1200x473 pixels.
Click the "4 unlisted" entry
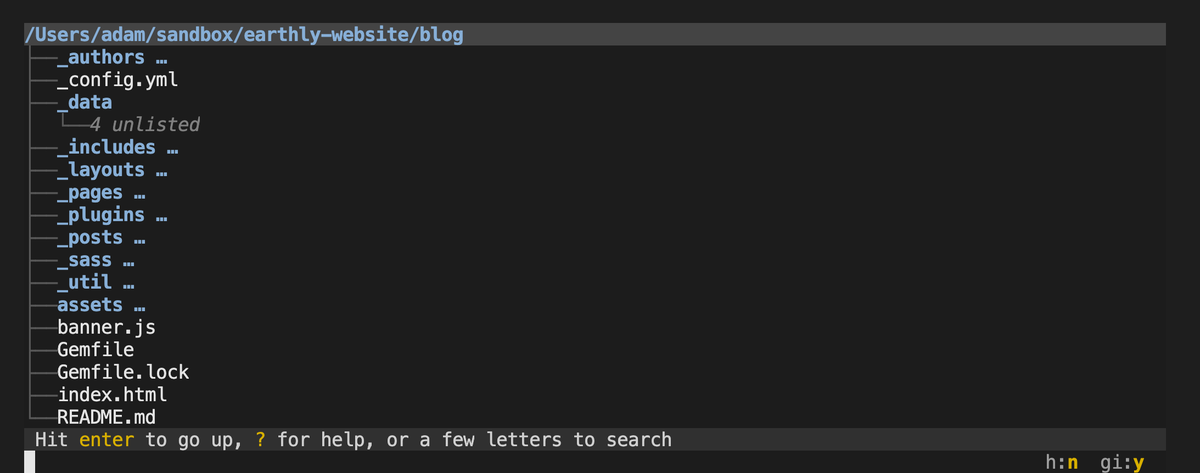(144, 125)
